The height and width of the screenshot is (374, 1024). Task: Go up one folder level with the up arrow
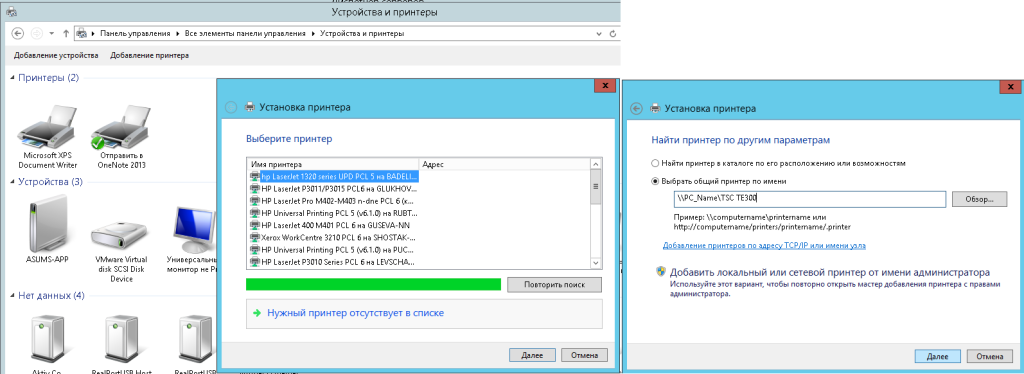tap(66, 33)
